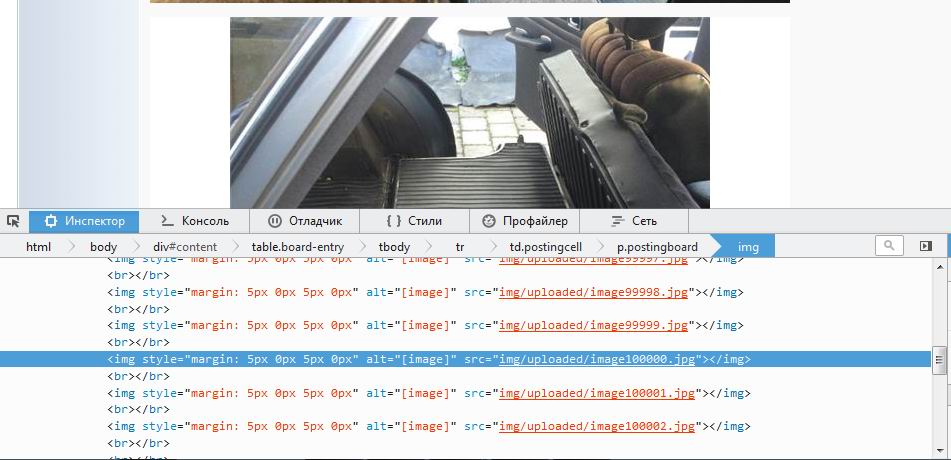Select body breadcrumb element

[103, 247]
